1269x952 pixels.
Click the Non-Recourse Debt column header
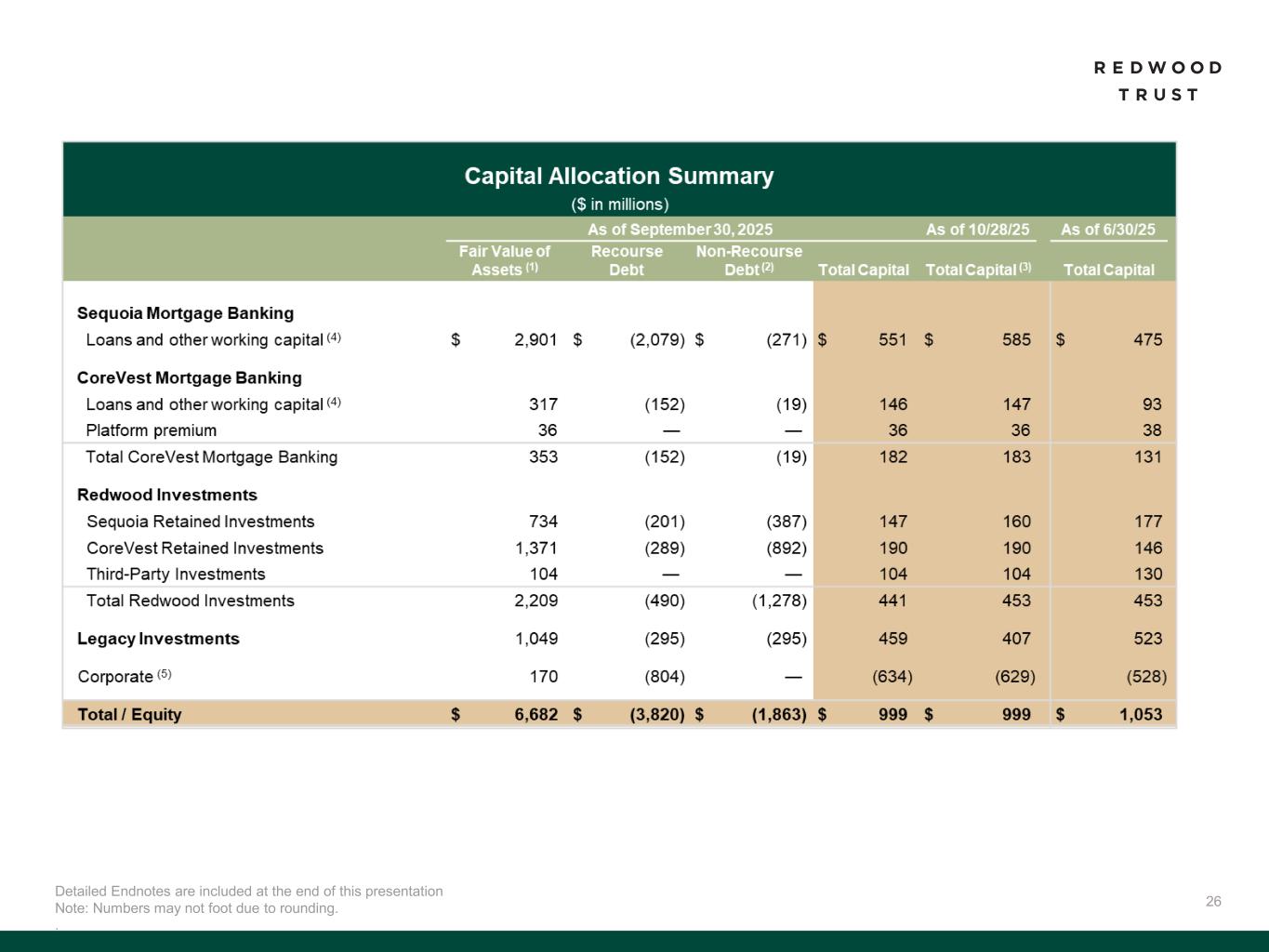[748, 260]
